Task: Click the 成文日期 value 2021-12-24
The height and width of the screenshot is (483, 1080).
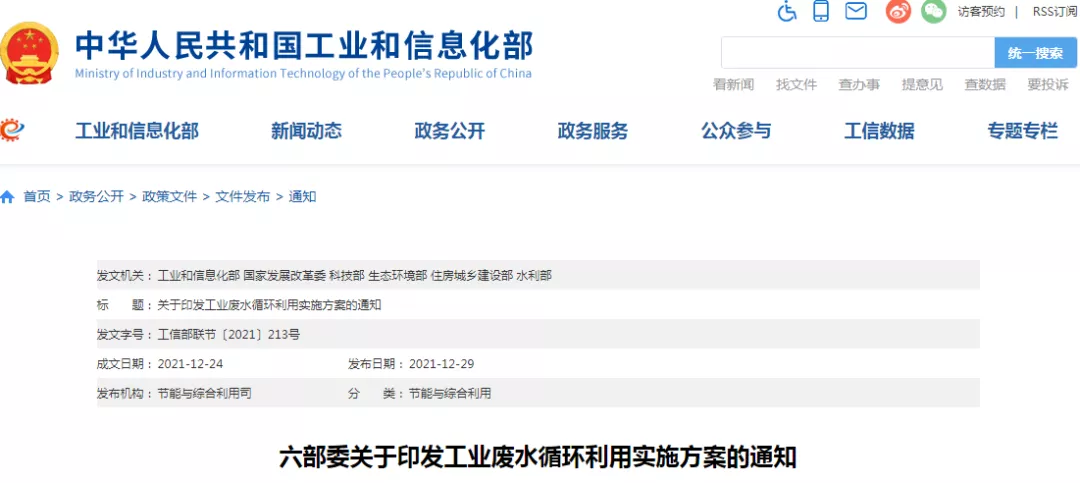Action: point(191,364)
